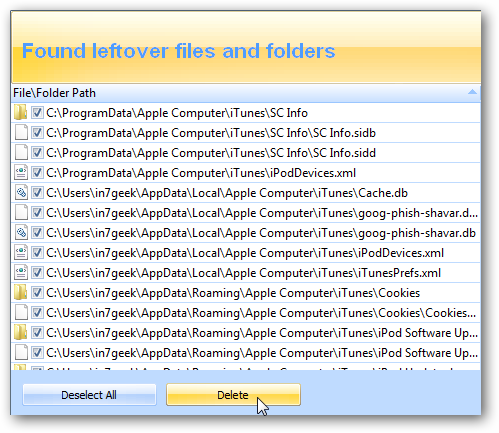Click the XML file icon for ProgramData iPodDevices.xml
This screenshot has width=499, height=433.
(21, 173)
